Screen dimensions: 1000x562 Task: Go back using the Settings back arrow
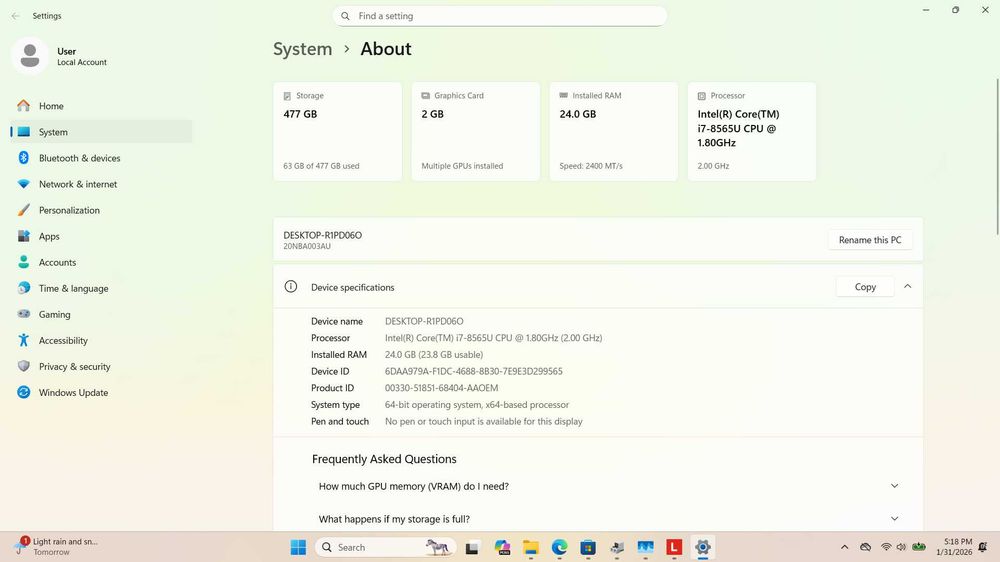[15, 16]
